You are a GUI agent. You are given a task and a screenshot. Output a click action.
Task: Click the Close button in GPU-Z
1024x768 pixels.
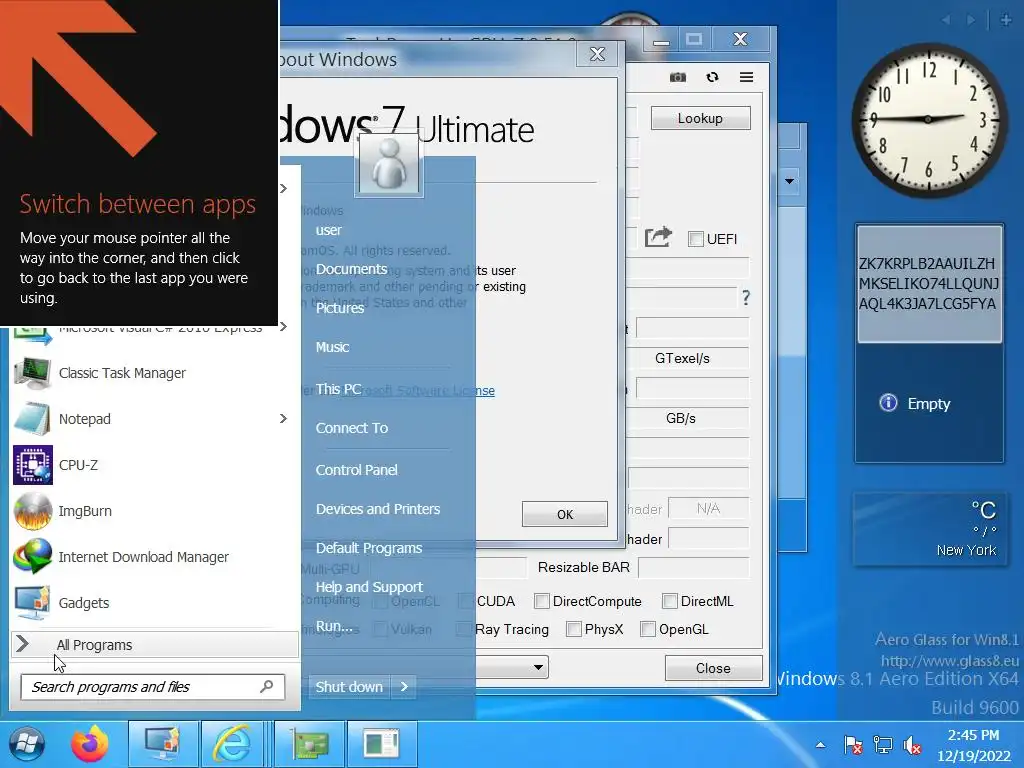pyautogui.click(x=713, y=668)
